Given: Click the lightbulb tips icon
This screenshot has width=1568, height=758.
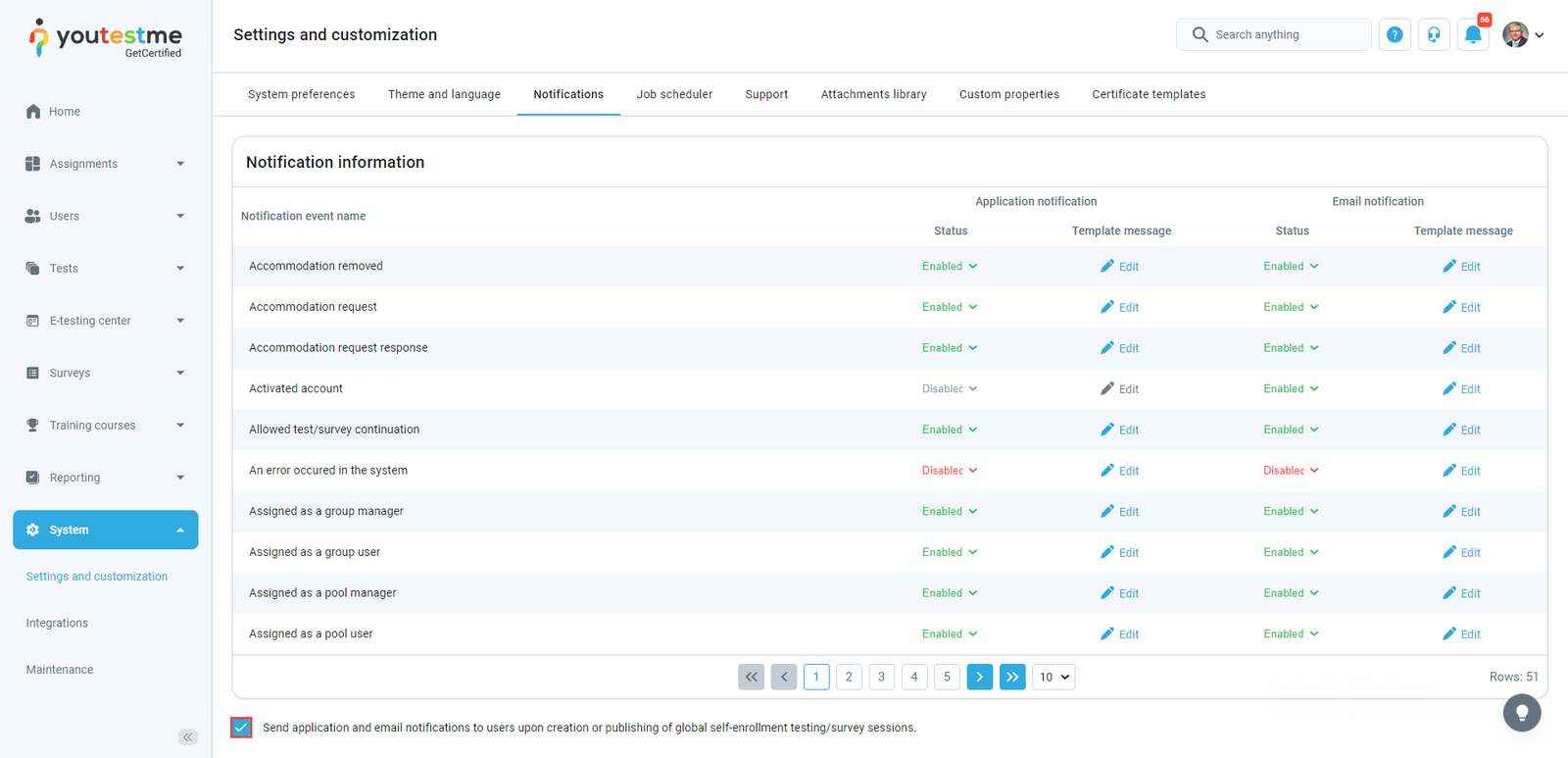Looking at the screenshot, I should coord(1522,713).
